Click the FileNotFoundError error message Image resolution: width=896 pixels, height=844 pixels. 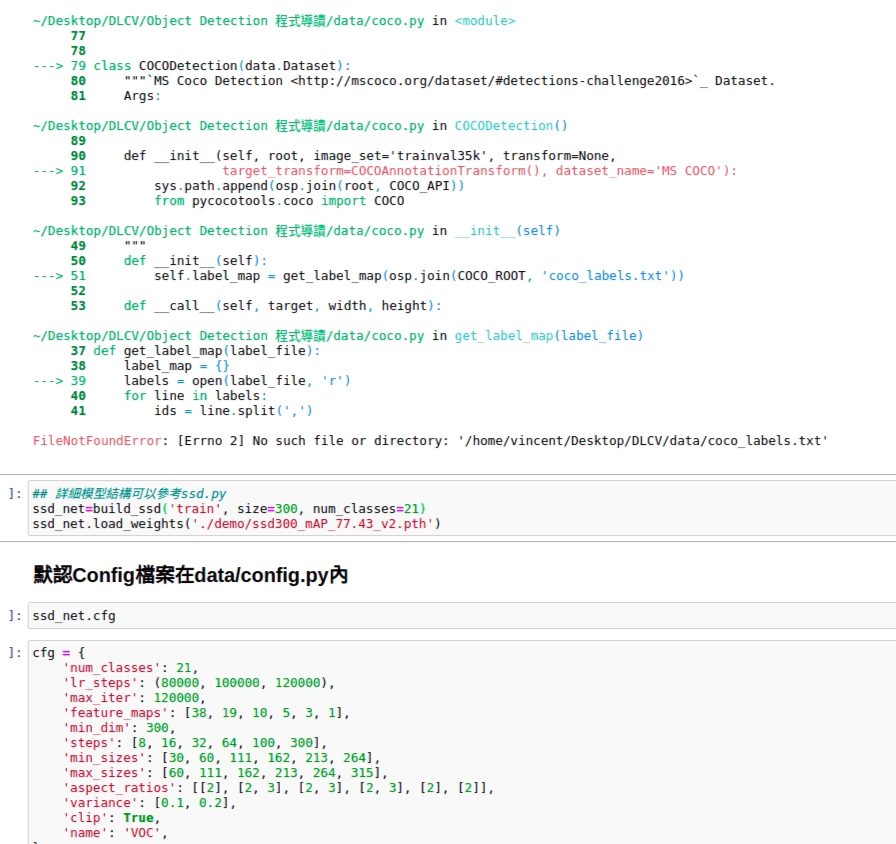click(430, 441)
